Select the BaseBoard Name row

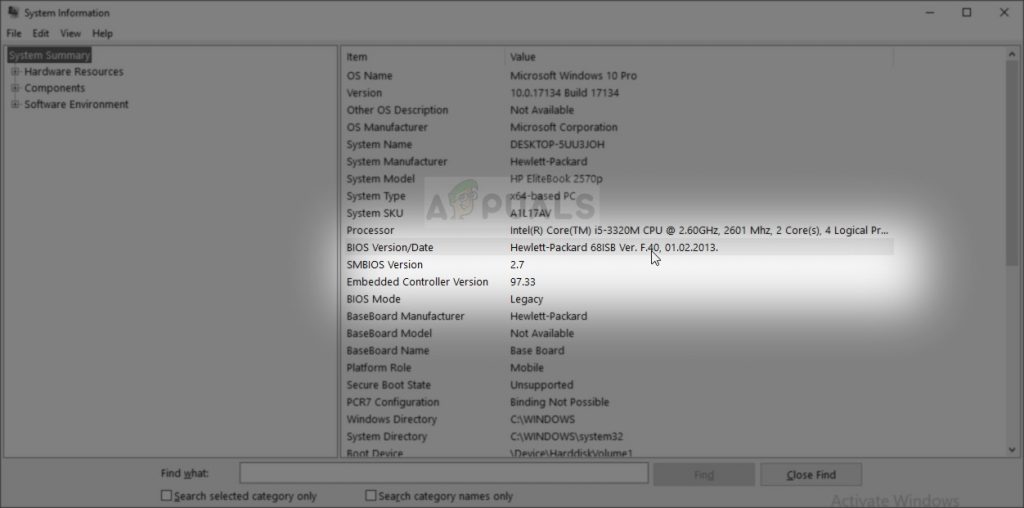tap(617, 351)
